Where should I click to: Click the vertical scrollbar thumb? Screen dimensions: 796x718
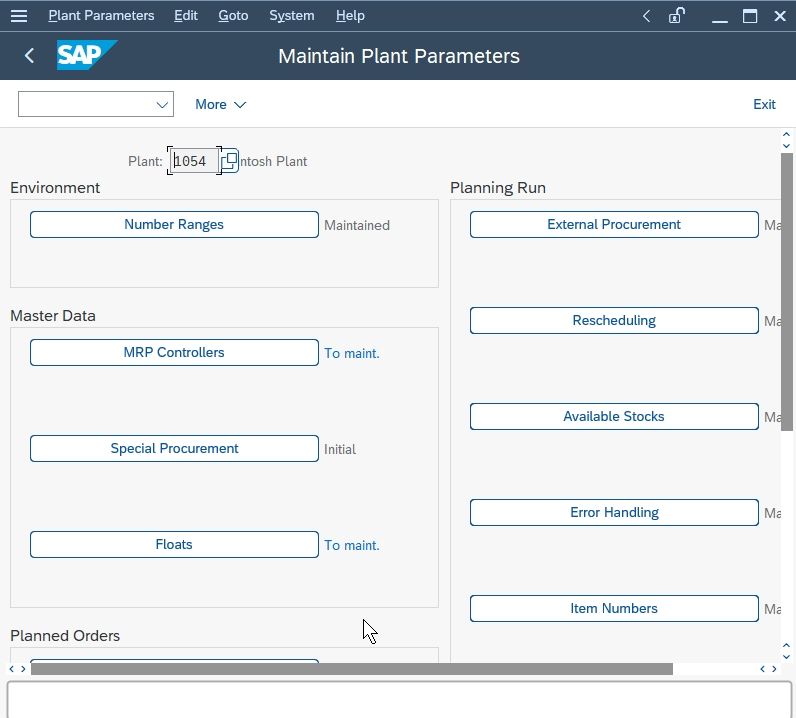pyautogui.click(x=786, y=292)
